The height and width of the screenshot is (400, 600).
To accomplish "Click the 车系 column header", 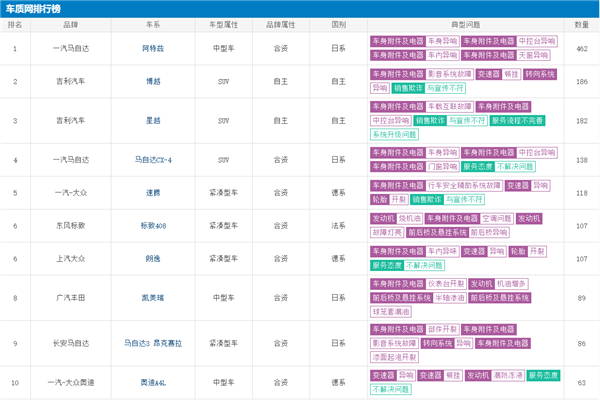I will click(x=153, y=25).
